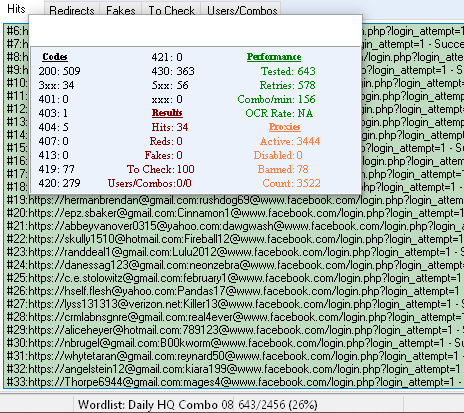Click the 'OCR Rate: NA' entry

[x=279, y=113]
